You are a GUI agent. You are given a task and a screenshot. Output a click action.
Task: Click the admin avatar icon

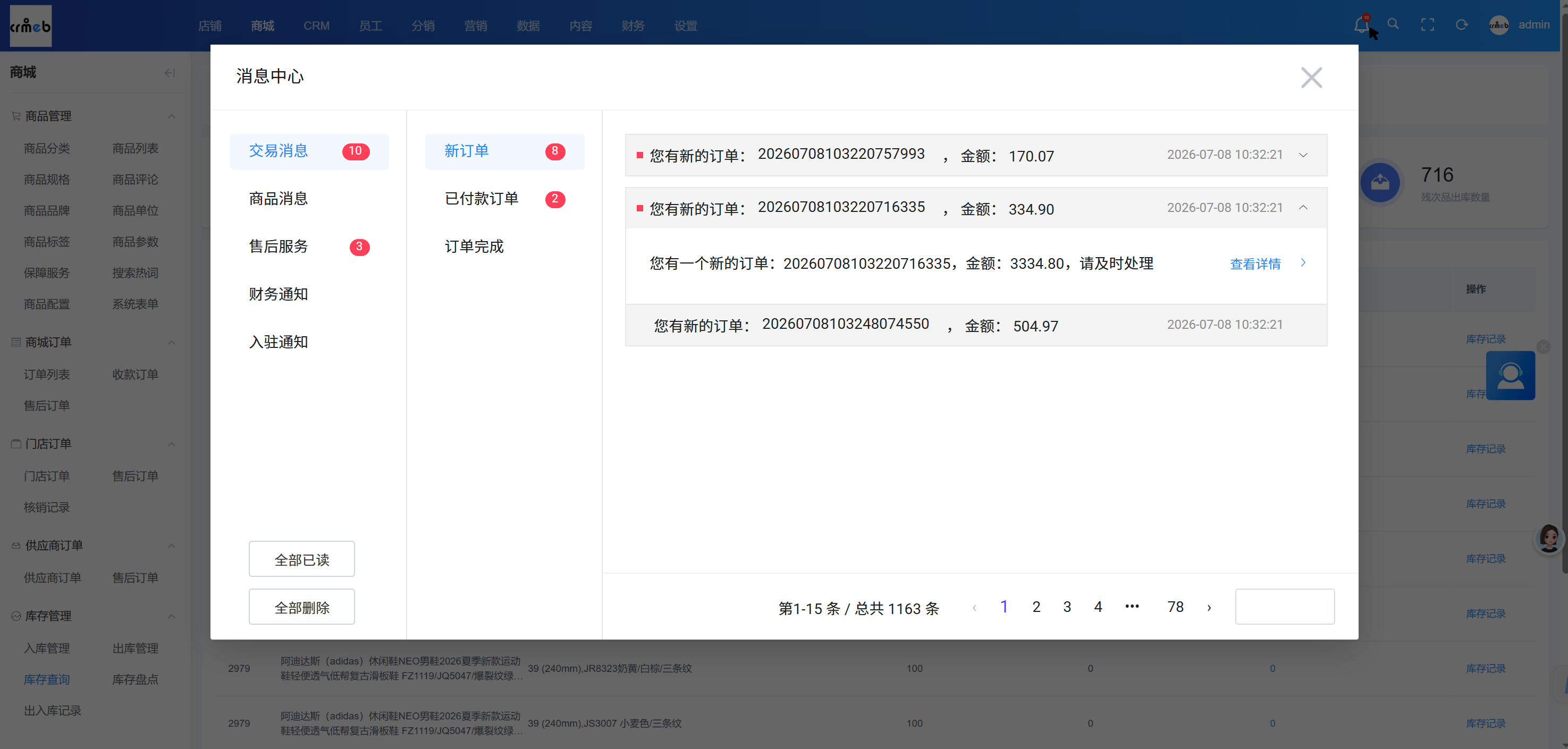click(x=1498, y=25)
